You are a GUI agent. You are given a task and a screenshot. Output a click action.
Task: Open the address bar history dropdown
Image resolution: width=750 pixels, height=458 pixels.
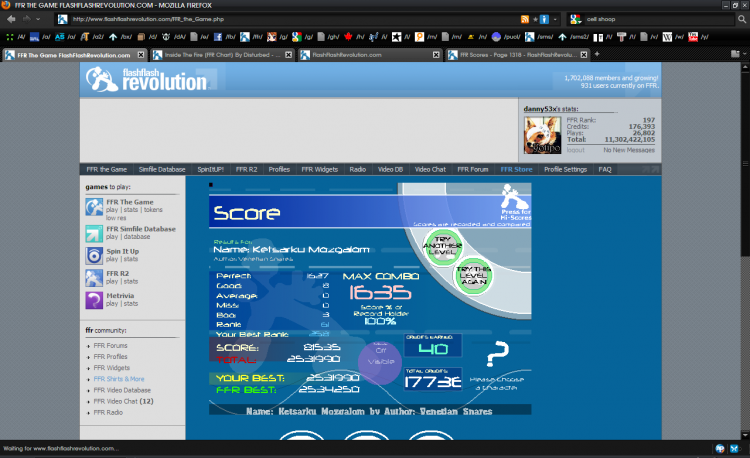(555, 19)
